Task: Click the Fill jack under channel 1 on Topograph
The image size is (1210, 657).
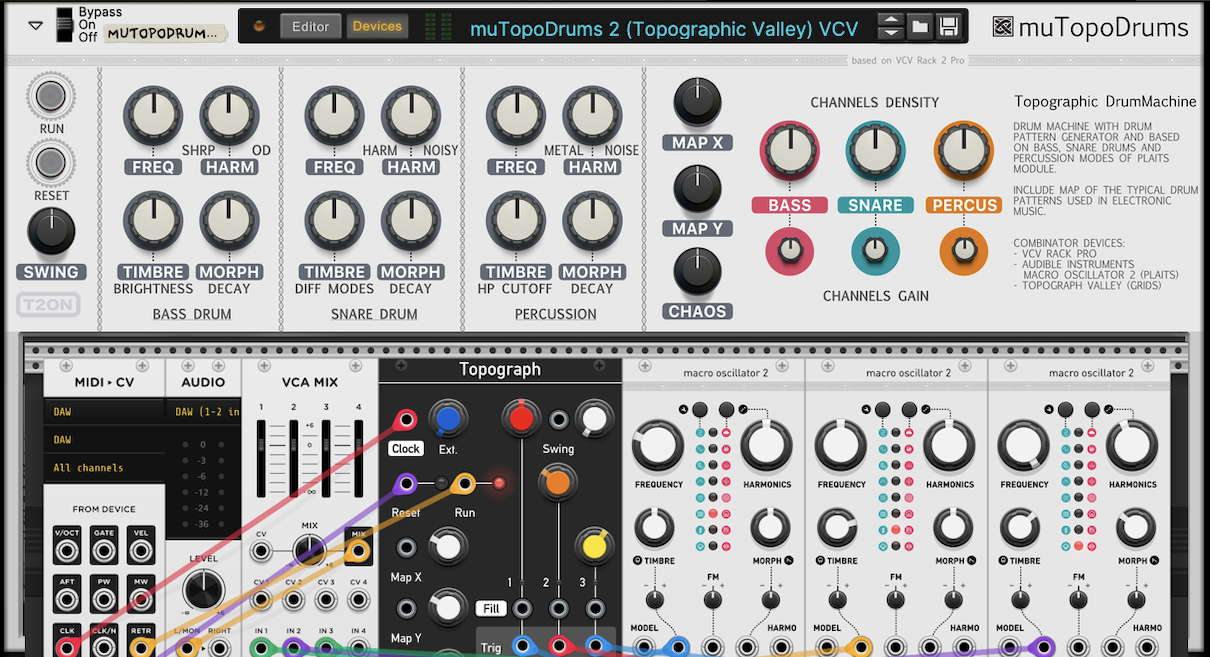Action: pyautogui.click(x=521, y=608)
